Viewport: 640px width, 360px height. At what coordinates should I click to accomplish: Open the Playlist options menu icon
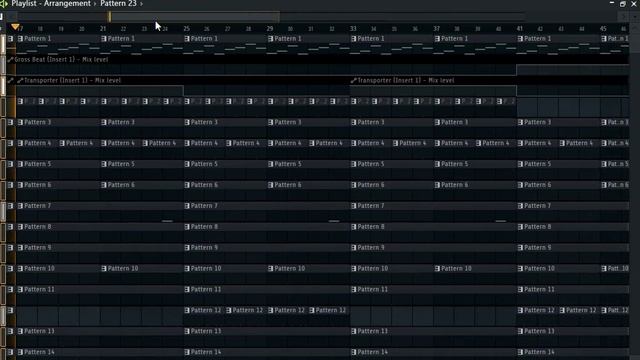coord(4,4)
